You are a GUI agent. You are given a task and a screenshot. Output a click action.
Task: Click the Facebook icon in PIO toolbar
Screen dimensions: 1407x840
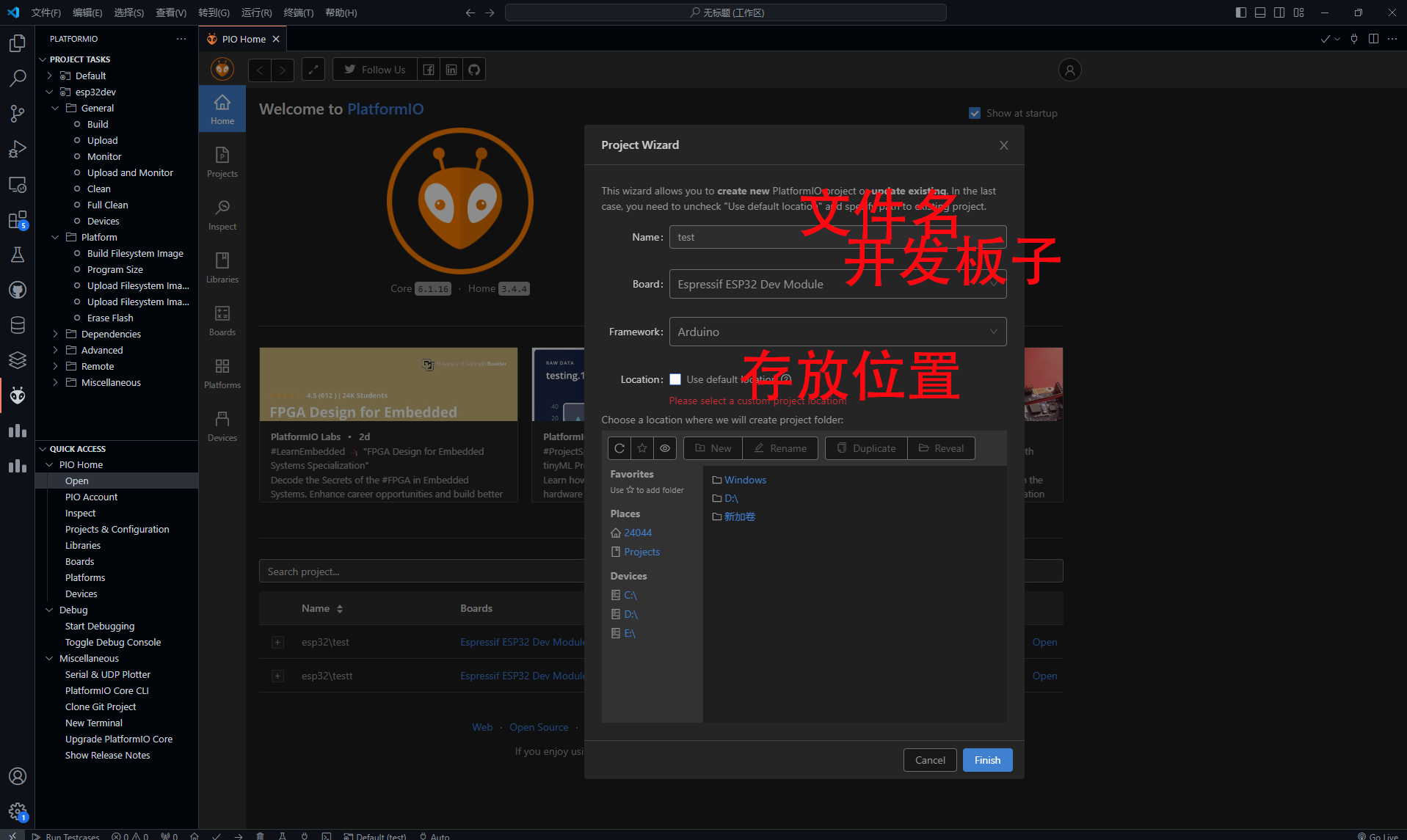(x=429, y=70)
